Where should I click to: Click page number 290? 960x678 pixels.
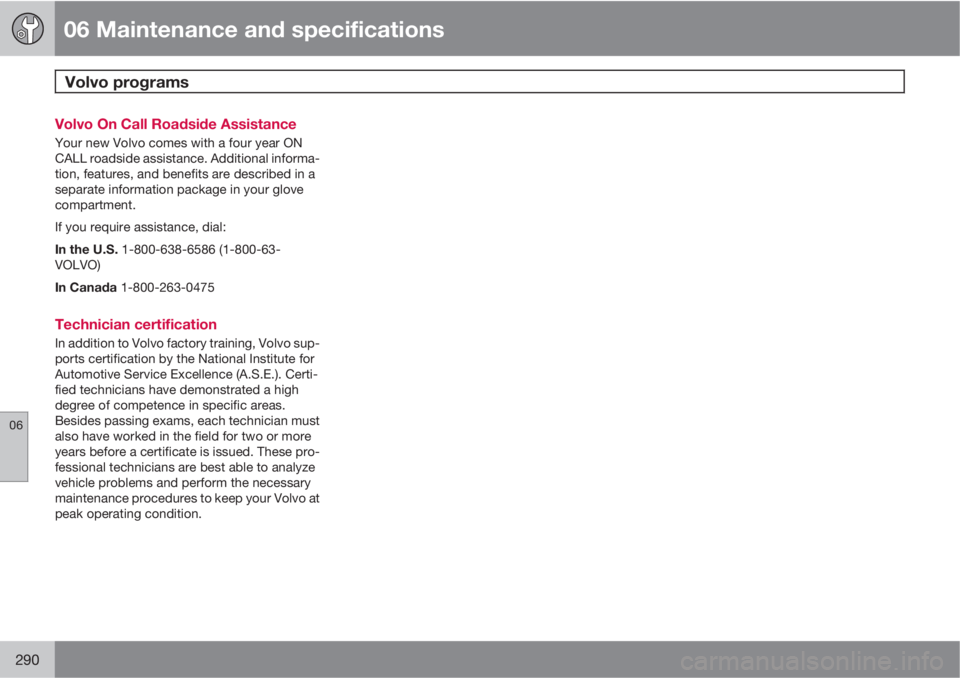27,660
